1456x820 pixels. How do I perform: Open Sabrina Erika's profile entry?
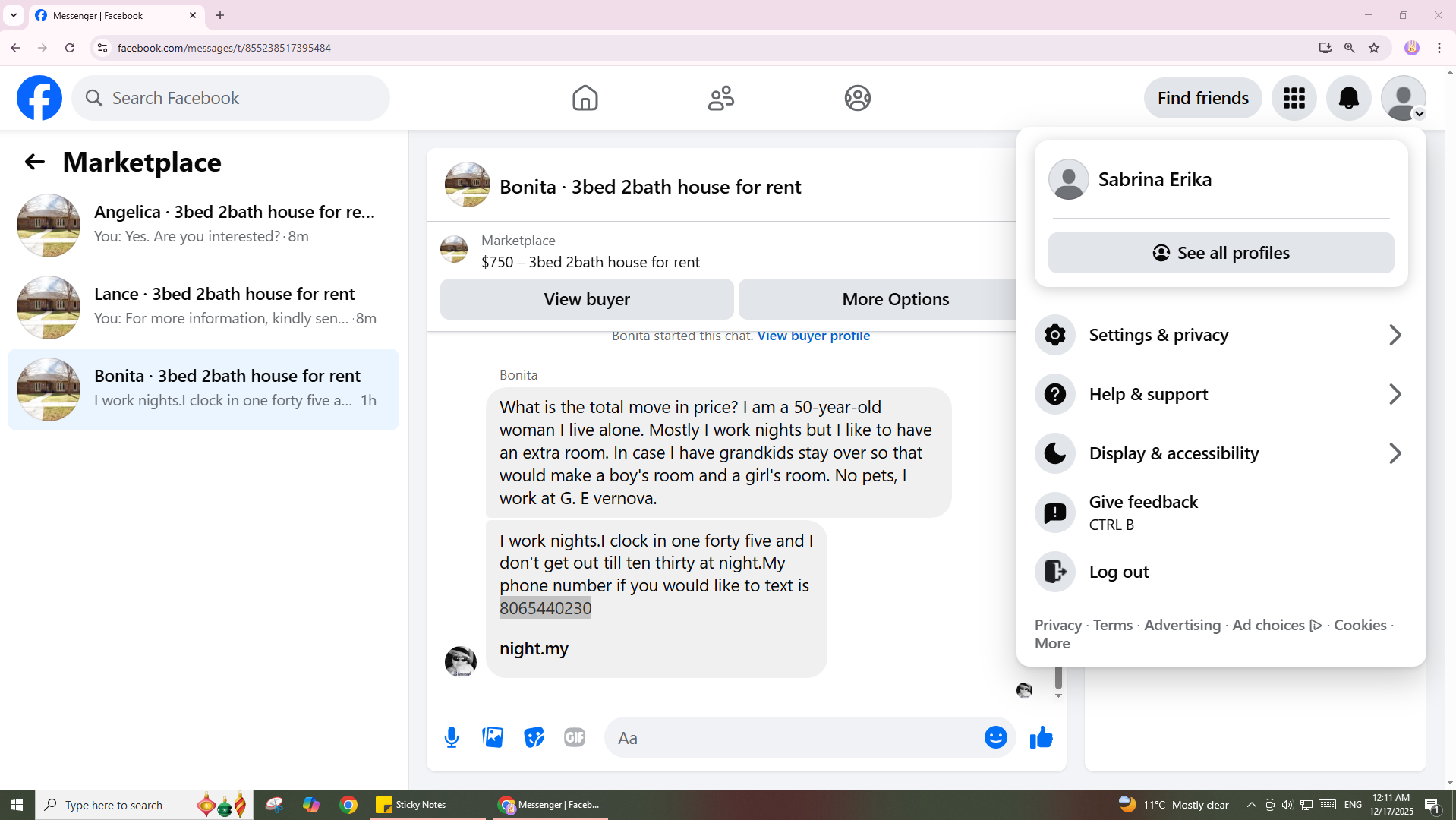click(1221, 179)
